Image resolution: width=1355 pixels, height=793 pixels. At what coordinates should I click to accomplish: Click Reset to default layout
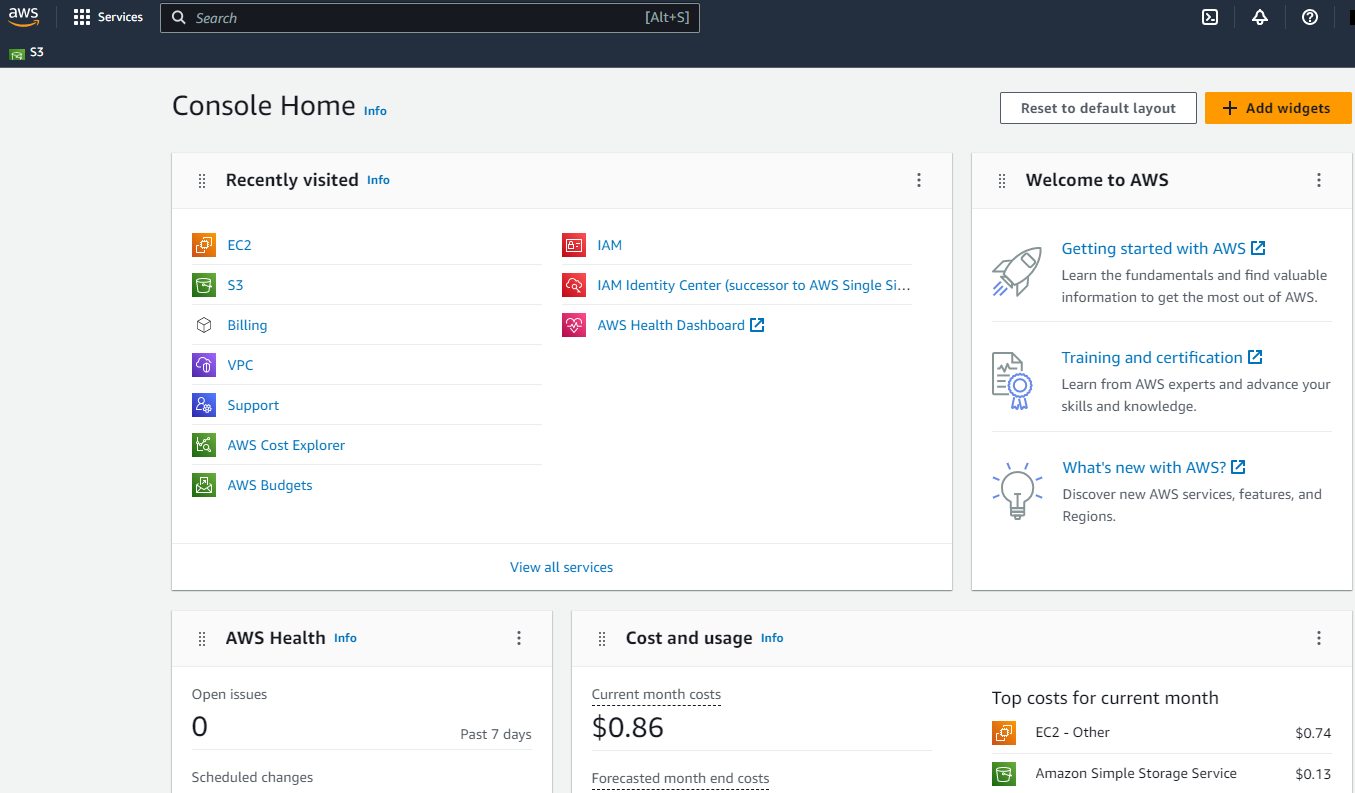click(x=1098, y=108)
